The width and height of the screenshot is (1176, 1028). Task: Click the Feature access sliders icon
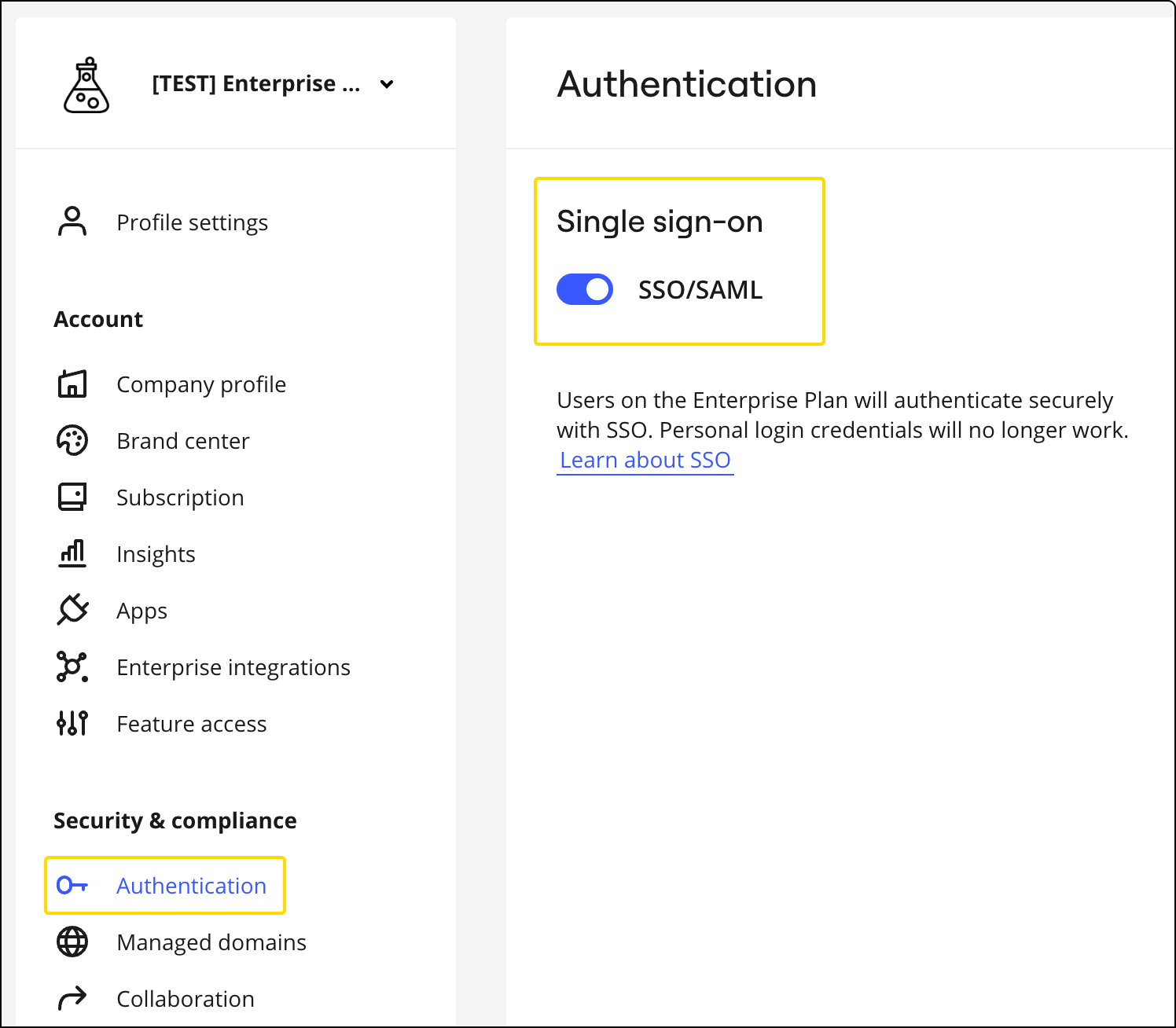[72, 723]
